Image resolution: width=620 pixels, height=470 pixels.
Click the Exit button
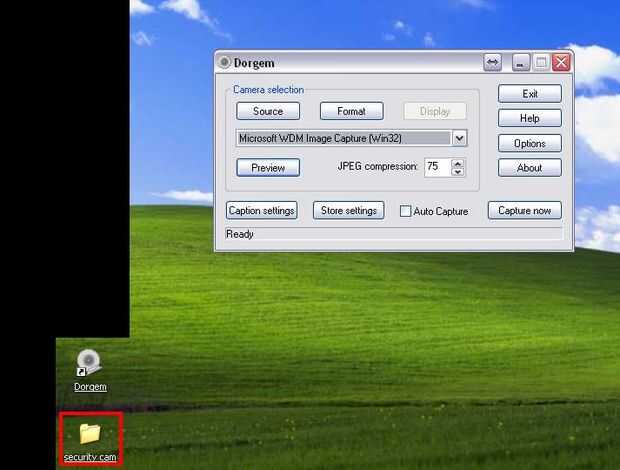(x=529, y=94)
